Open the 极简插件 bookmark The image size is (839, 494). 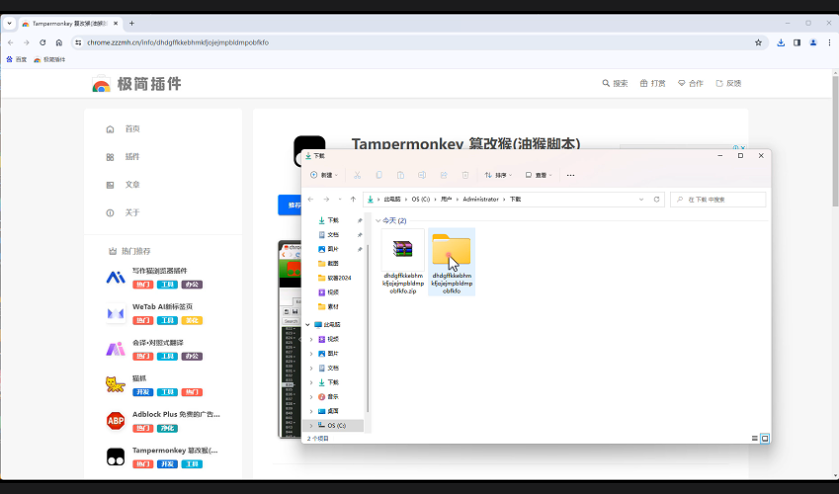(x=49, y=59)
